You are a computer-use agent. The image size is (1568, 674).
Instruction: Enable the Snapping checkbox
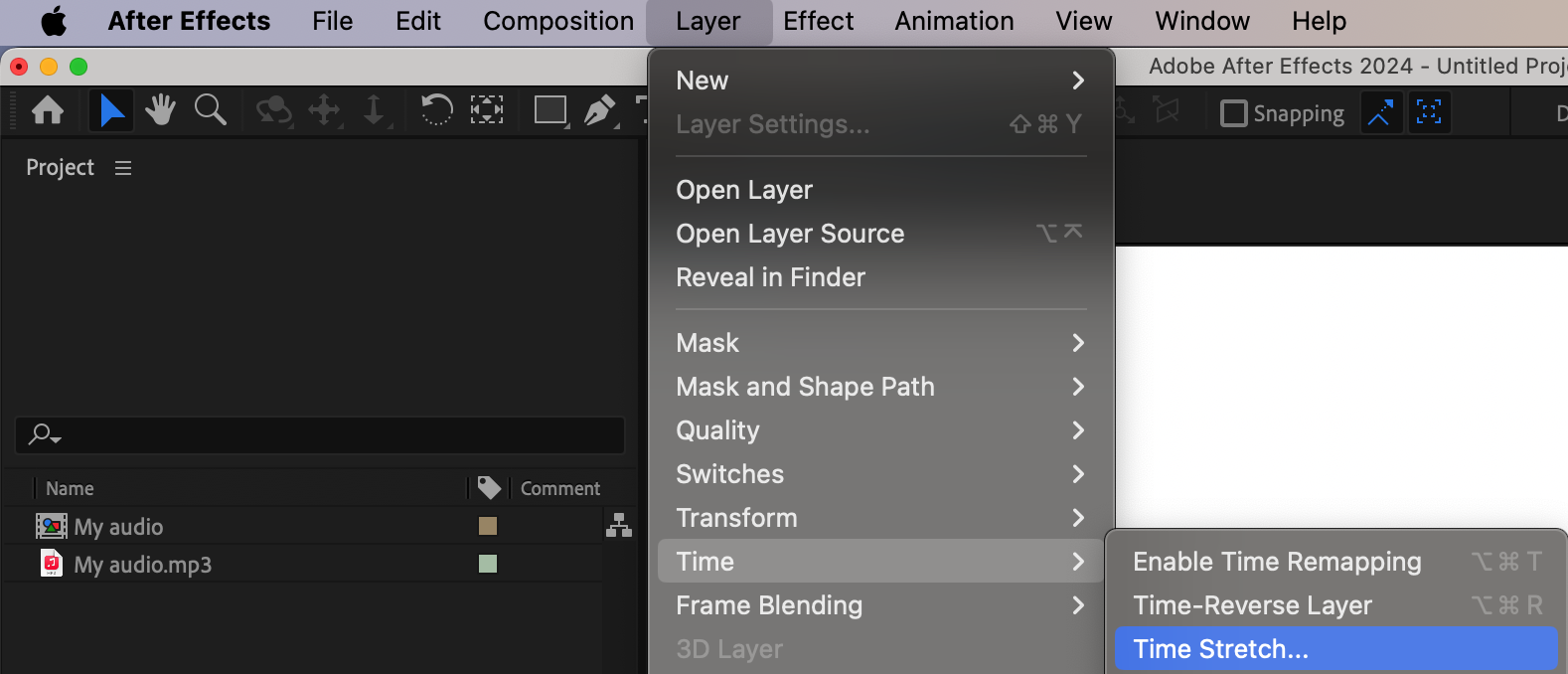(x=1233, y=113)
